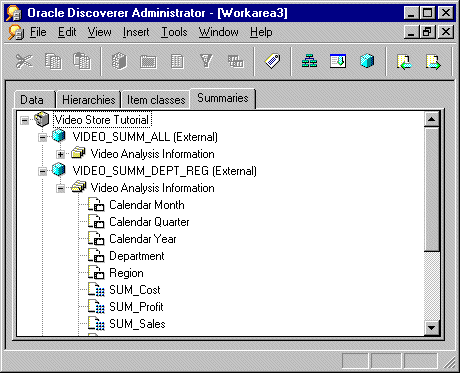Click the VIDEO_SUMM_ALL summary cube icon
This screenshot has width=460, height=373.
(59, 136)
